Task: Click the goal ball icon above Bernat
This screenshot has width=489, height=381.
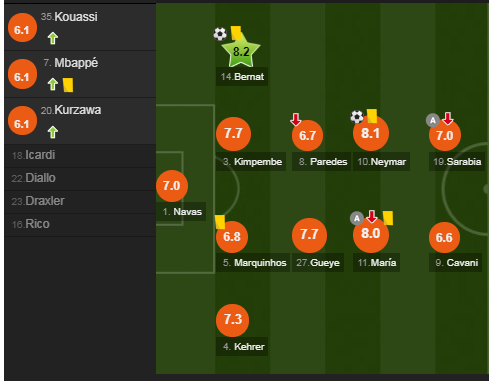Action: [220, 34]
